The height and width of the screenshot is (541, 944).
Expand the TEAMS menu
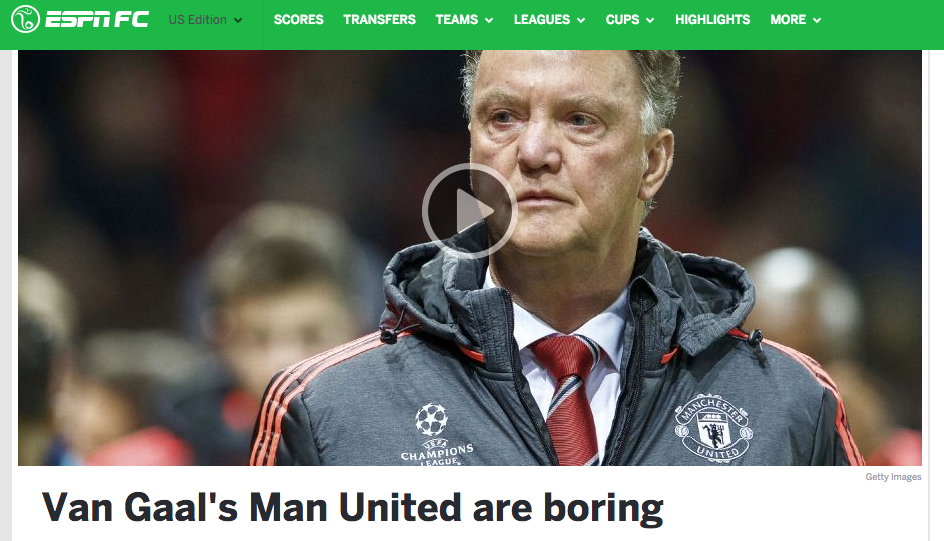(x=464, y=20)
